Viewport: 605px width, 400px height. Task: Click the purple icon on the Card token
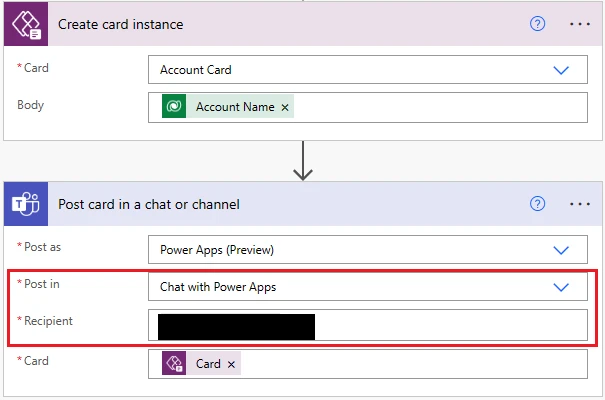click(x=174, y=364)
